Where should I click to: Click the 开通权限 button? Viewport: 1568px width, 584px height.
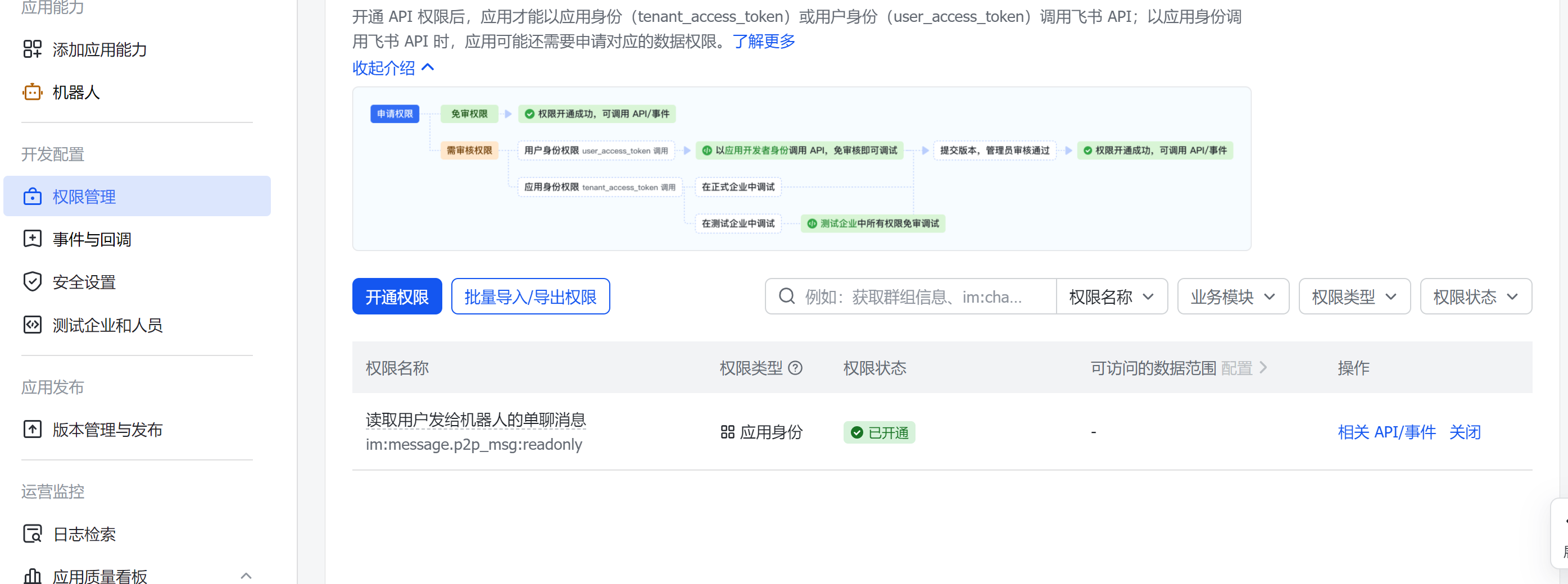pyautogui.click(x=397, y=296)
